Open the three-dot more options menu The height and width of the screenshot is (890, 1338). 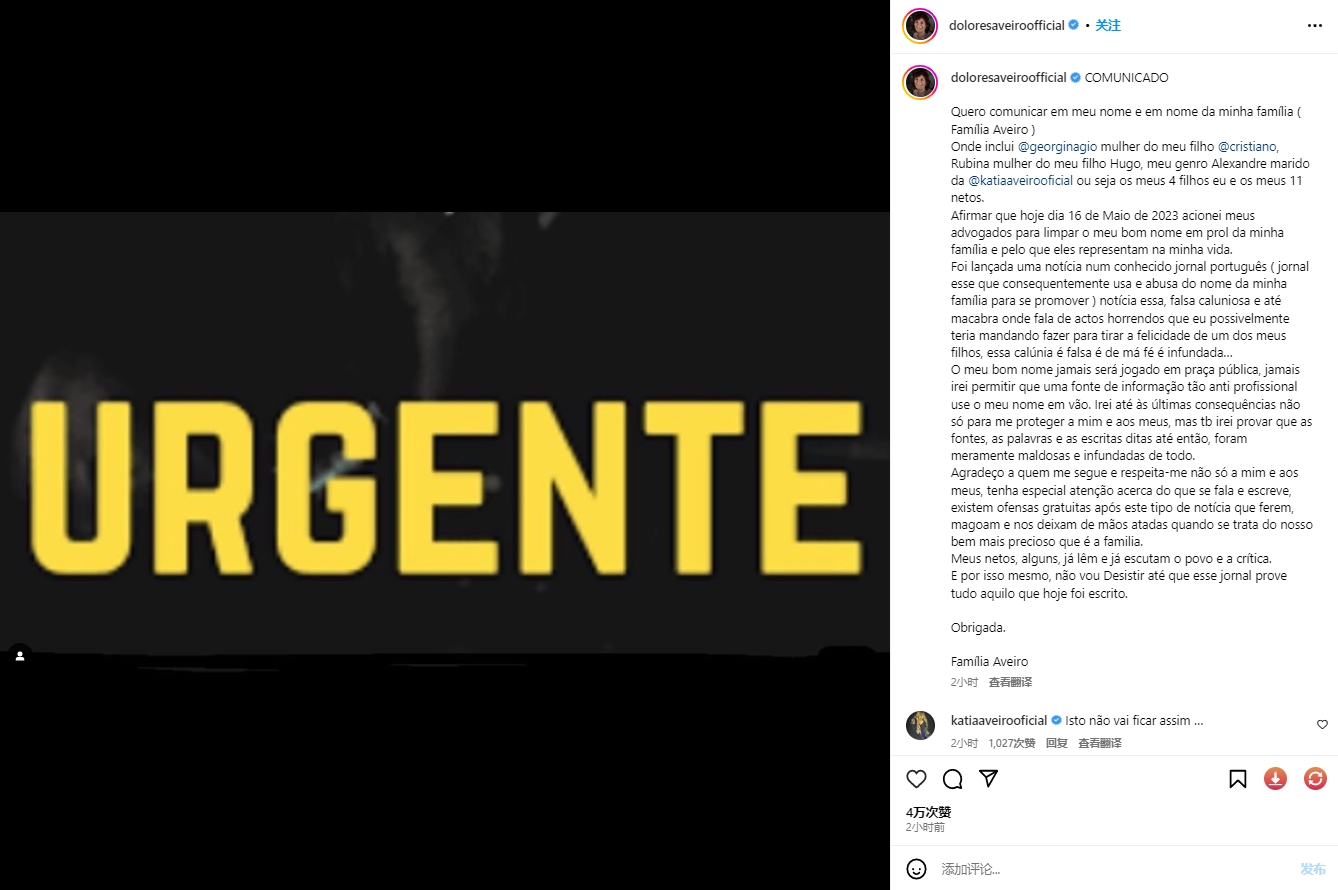point(1314,25)
